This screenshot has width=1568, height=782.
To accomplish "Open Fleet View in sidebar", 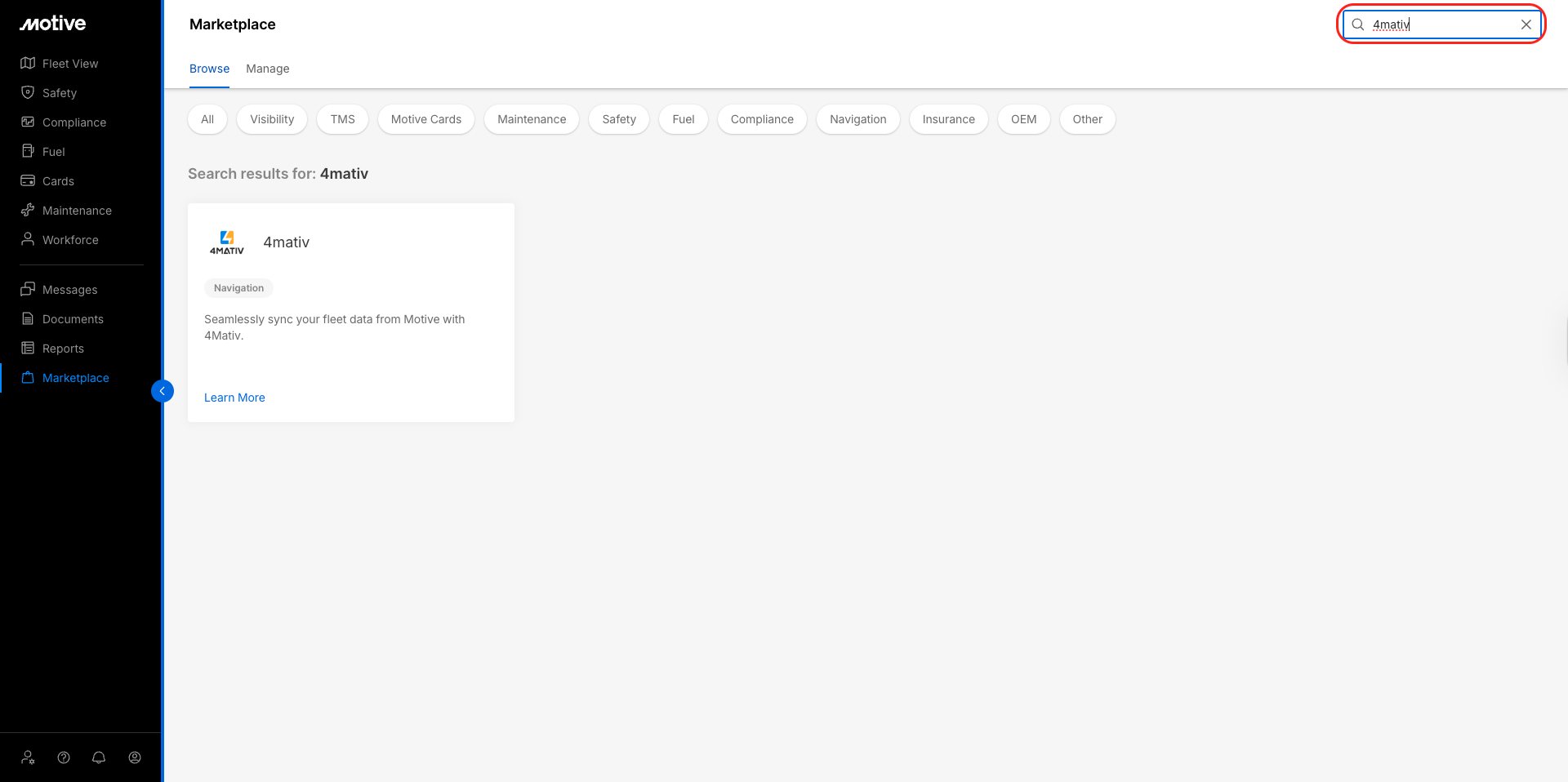I will tap(70, 64).
